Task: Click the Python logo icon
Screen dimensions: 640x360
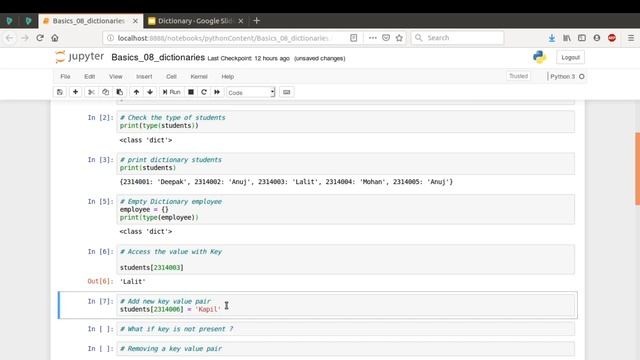Action: tap(540, 57)
